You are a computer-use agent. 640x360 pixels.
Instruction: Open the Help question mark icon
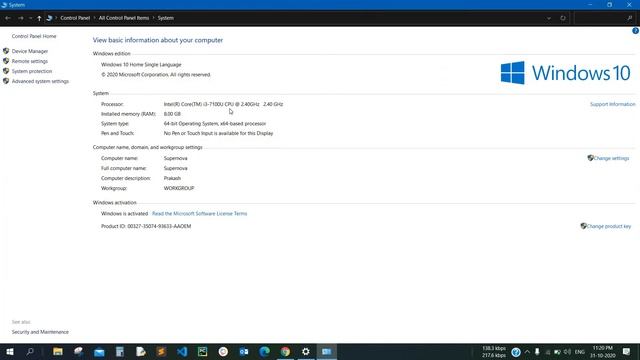tap(636, 31)
